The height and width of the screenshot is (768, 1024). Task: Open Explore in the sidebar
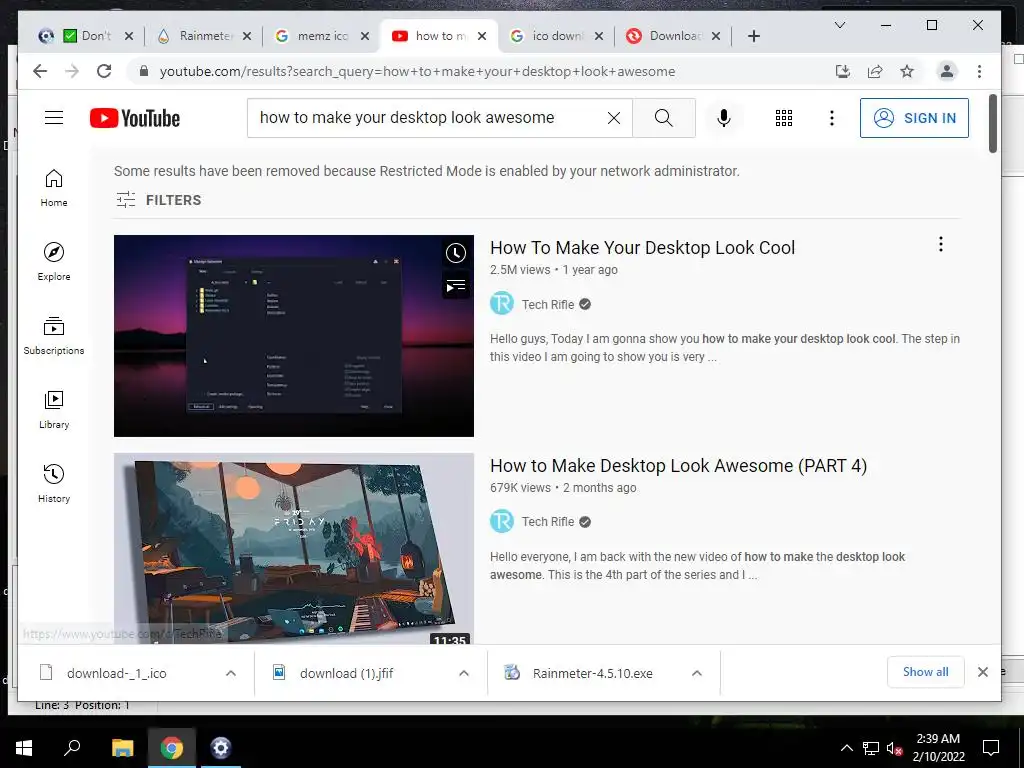pyautogui.click(x=54, y=262)
